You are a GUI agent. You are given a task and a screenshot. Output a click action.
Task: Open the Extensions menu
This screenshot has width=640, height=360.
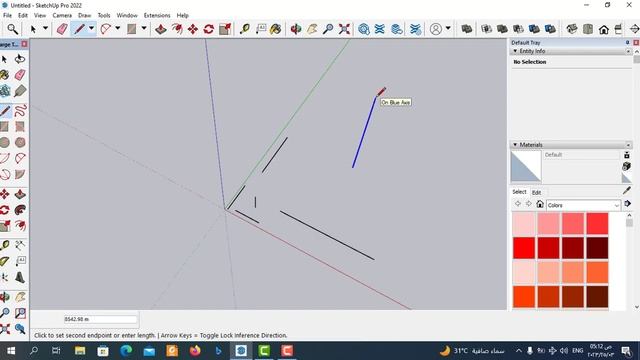pos(157,16)
